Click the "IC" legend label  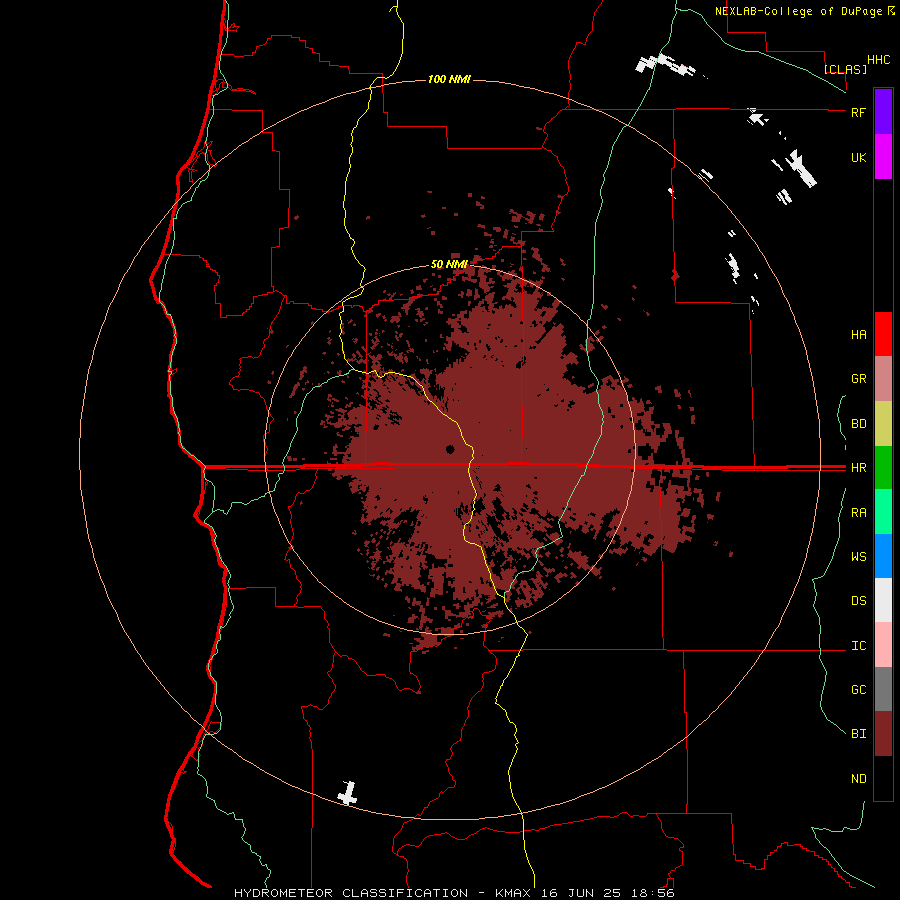[858, 646]
